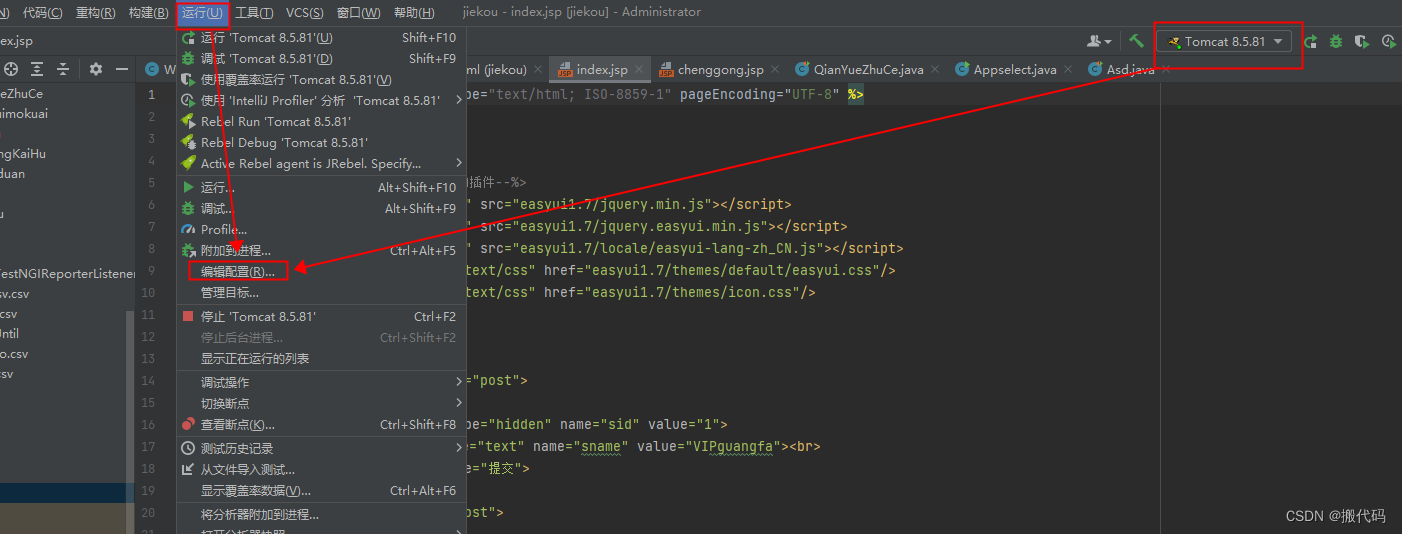
Task: Click the Run with Coverage toolbar icon
Action: pyautogui.click(x=1361, y=41)
